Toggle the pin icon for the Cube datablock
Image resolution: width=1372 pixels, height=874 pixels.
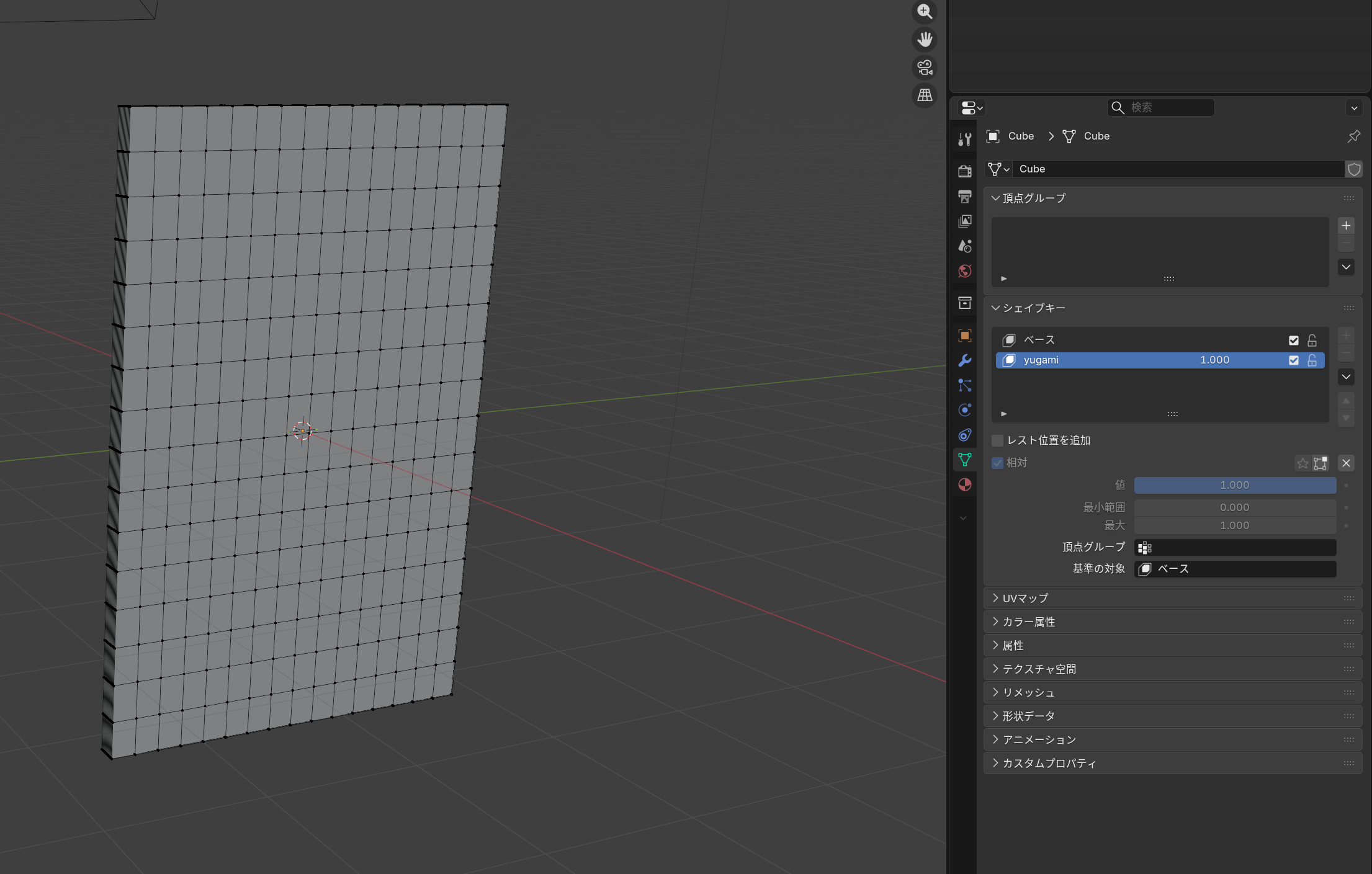pos(1353,136)
